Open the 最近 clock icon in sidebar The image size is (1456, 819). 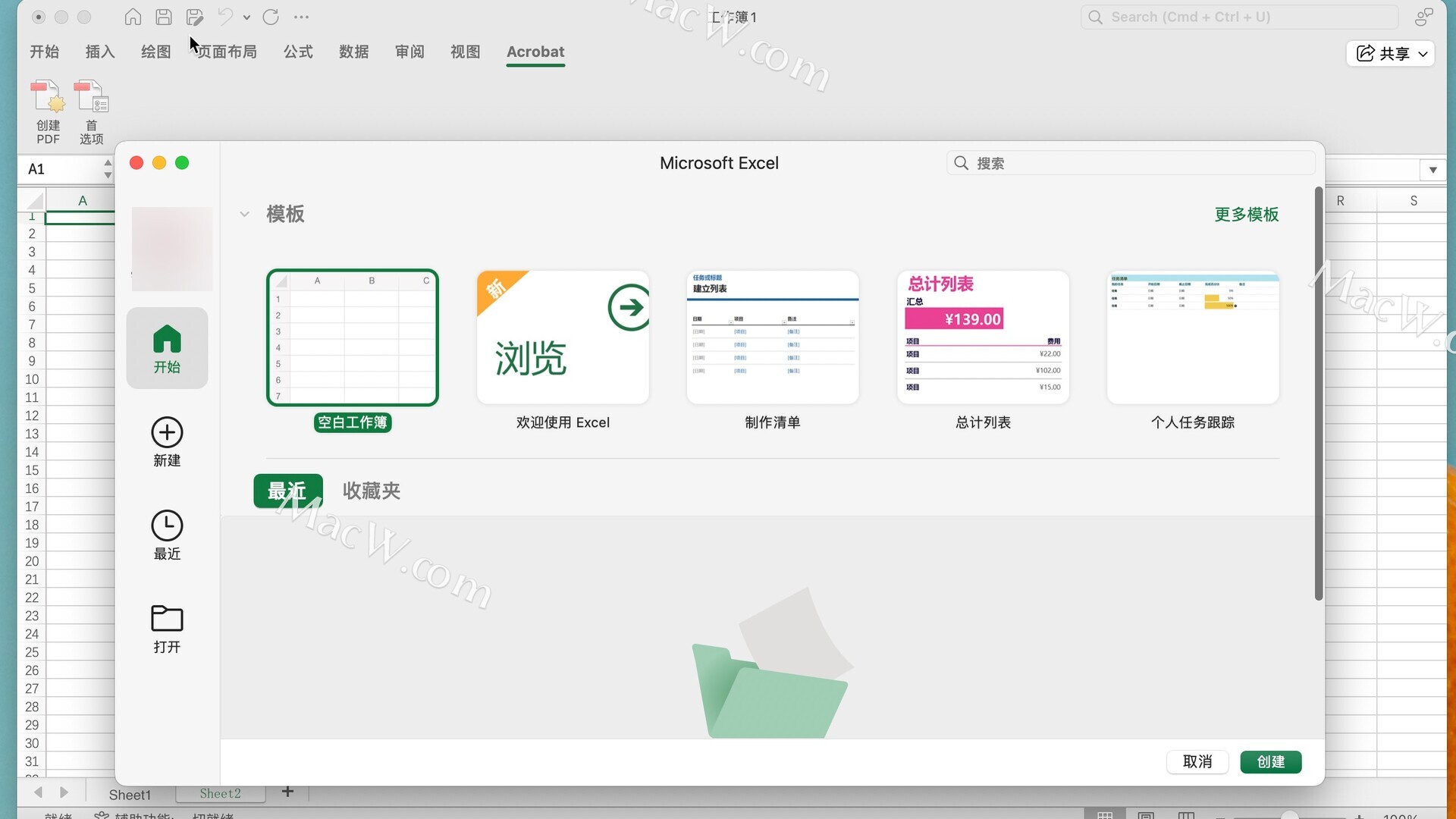point(167,526)
